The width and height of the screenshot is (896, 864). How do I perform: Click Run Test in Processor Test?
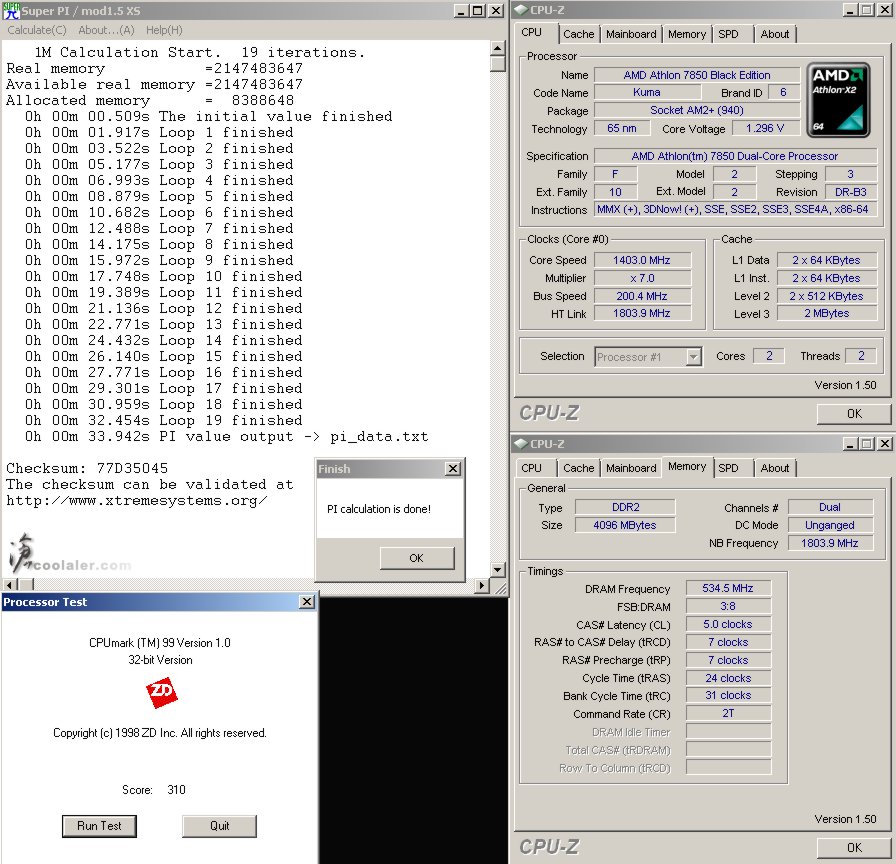click(99, 826)
